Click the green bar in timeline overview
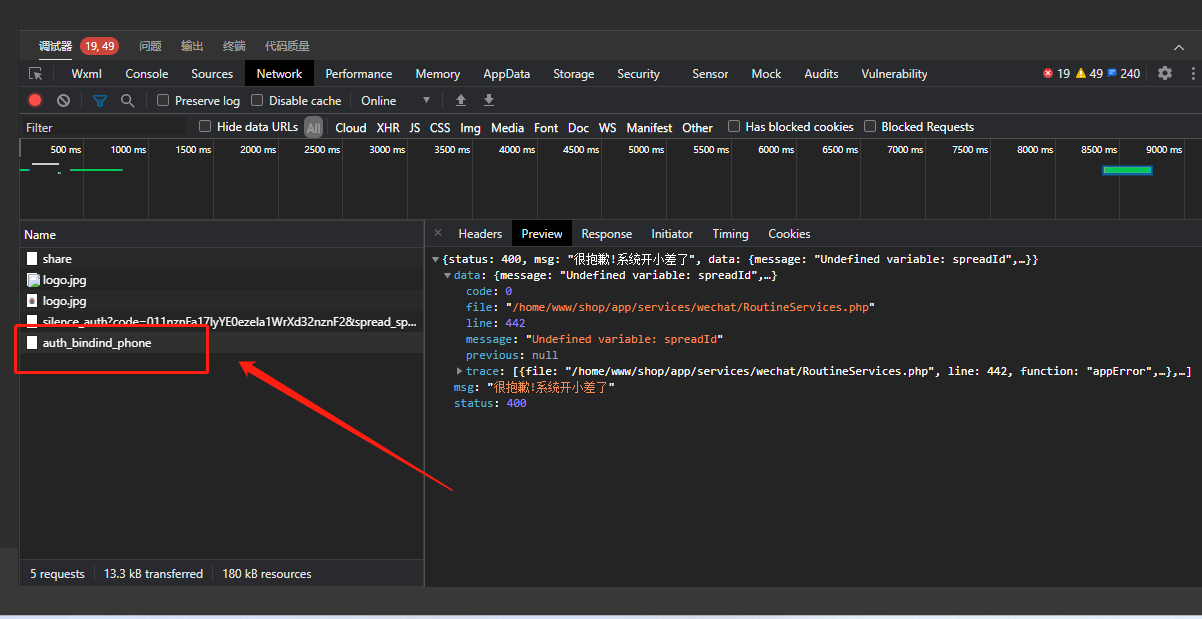The width and height of the screenshot is (1202, 619). click(1127, 170)
